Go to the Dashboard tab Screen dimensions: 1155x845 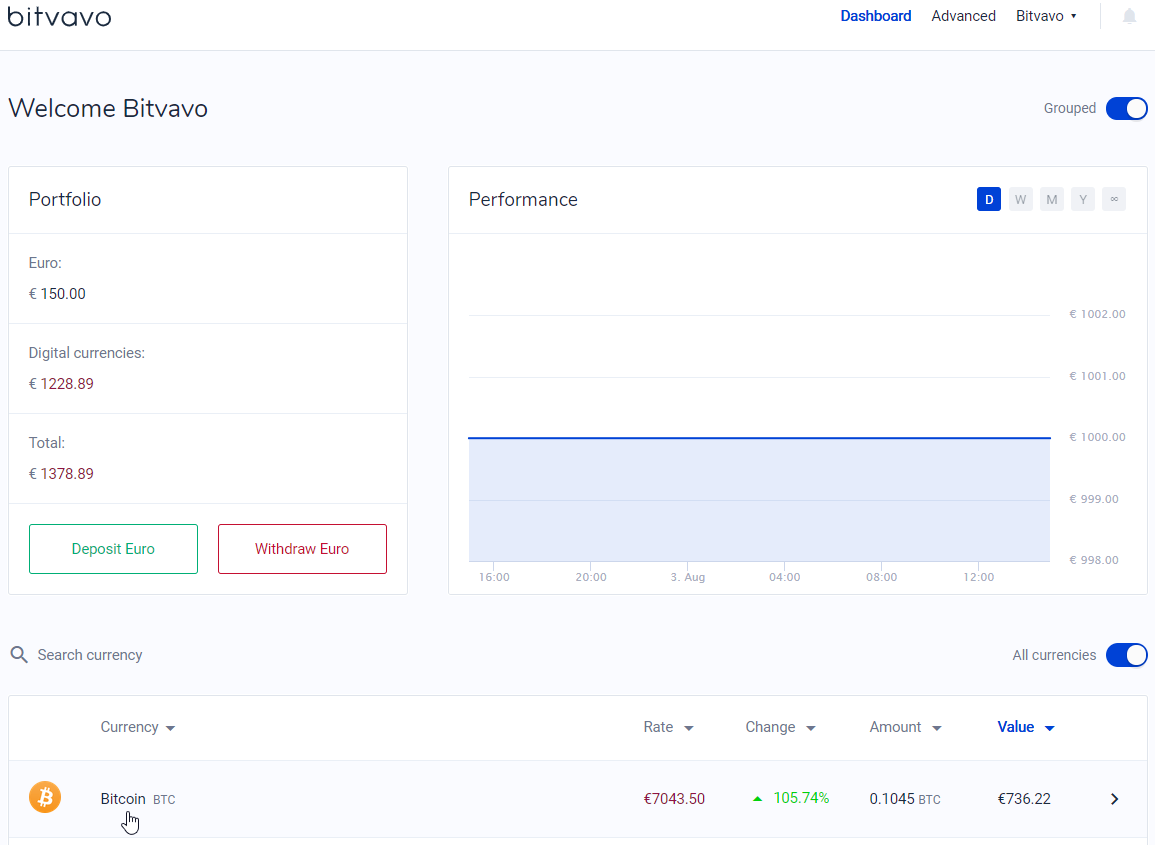876,16
